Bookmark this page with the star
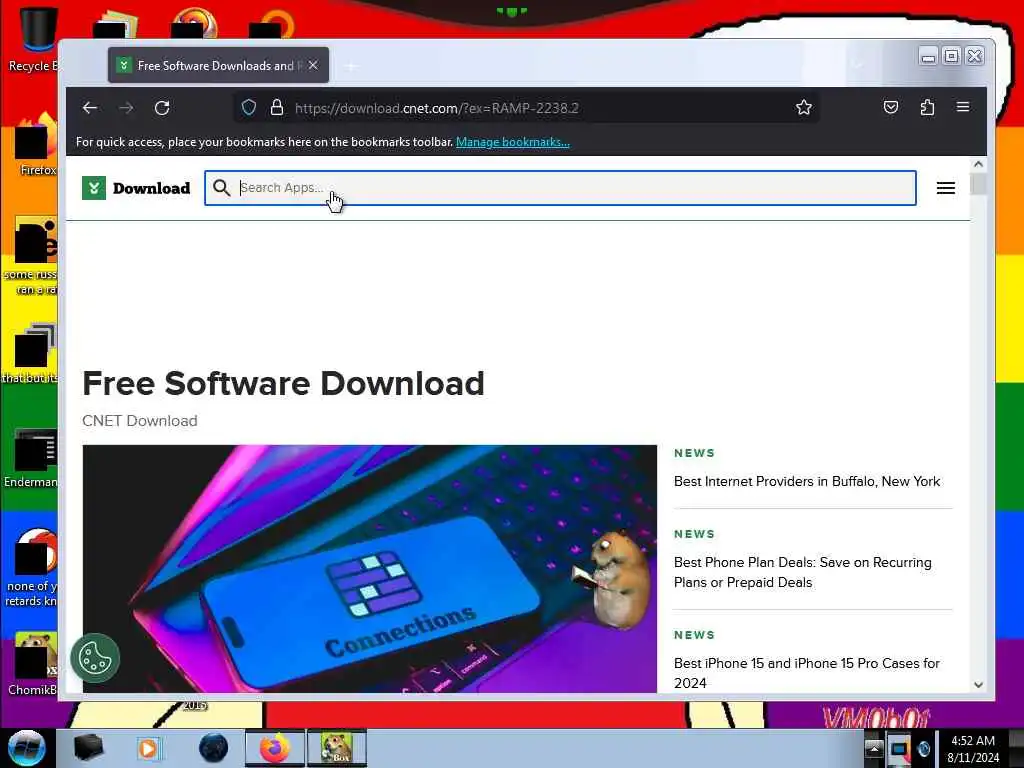The height and width of the screenshot is (768, 1024). pyautogui.click(x=804, y=108)
